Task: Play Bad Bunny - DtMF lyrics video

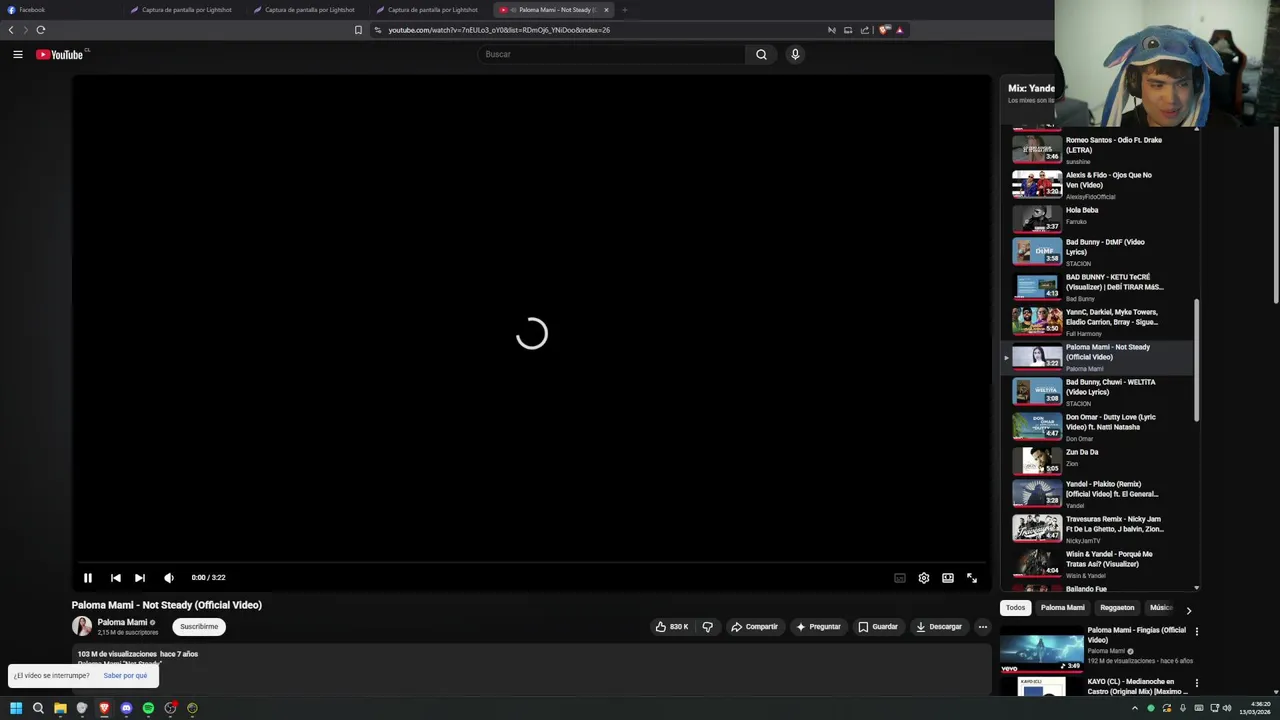Action: coord(1098,252)
